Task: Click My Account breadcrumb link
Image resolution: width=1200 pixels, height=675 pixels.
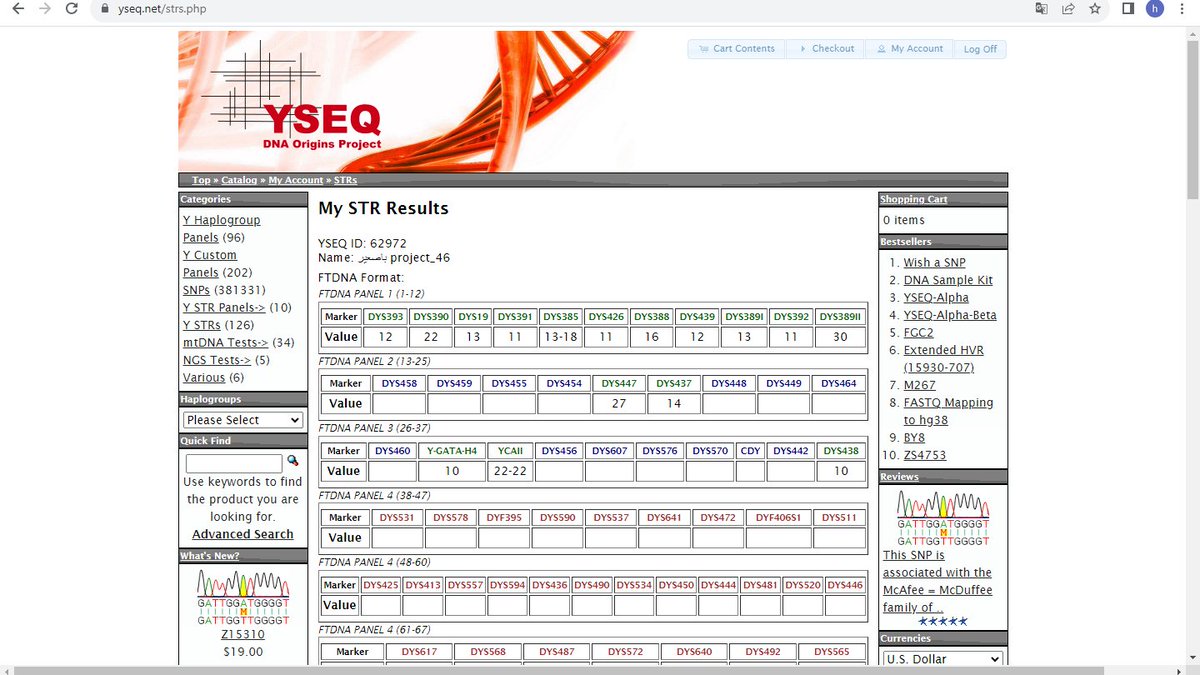Action: coord(296,180)
